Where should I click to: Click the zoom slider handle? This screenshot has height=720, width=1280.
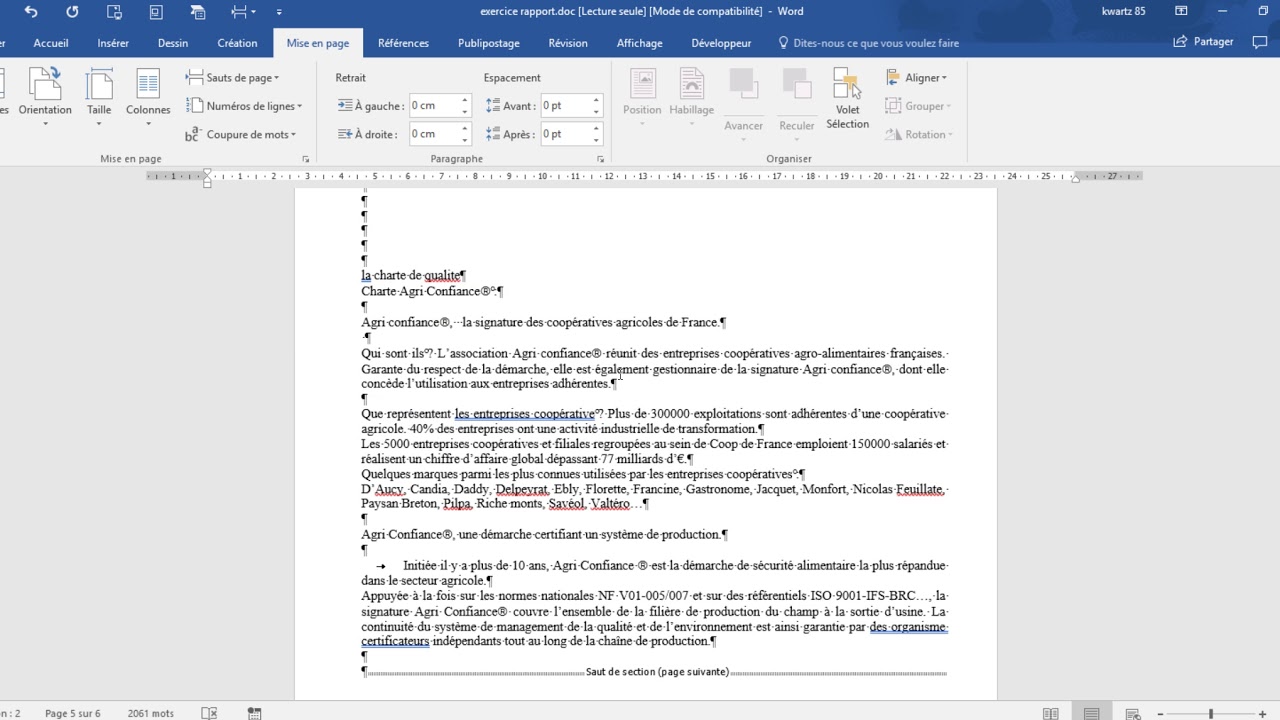click(1211, 714)
